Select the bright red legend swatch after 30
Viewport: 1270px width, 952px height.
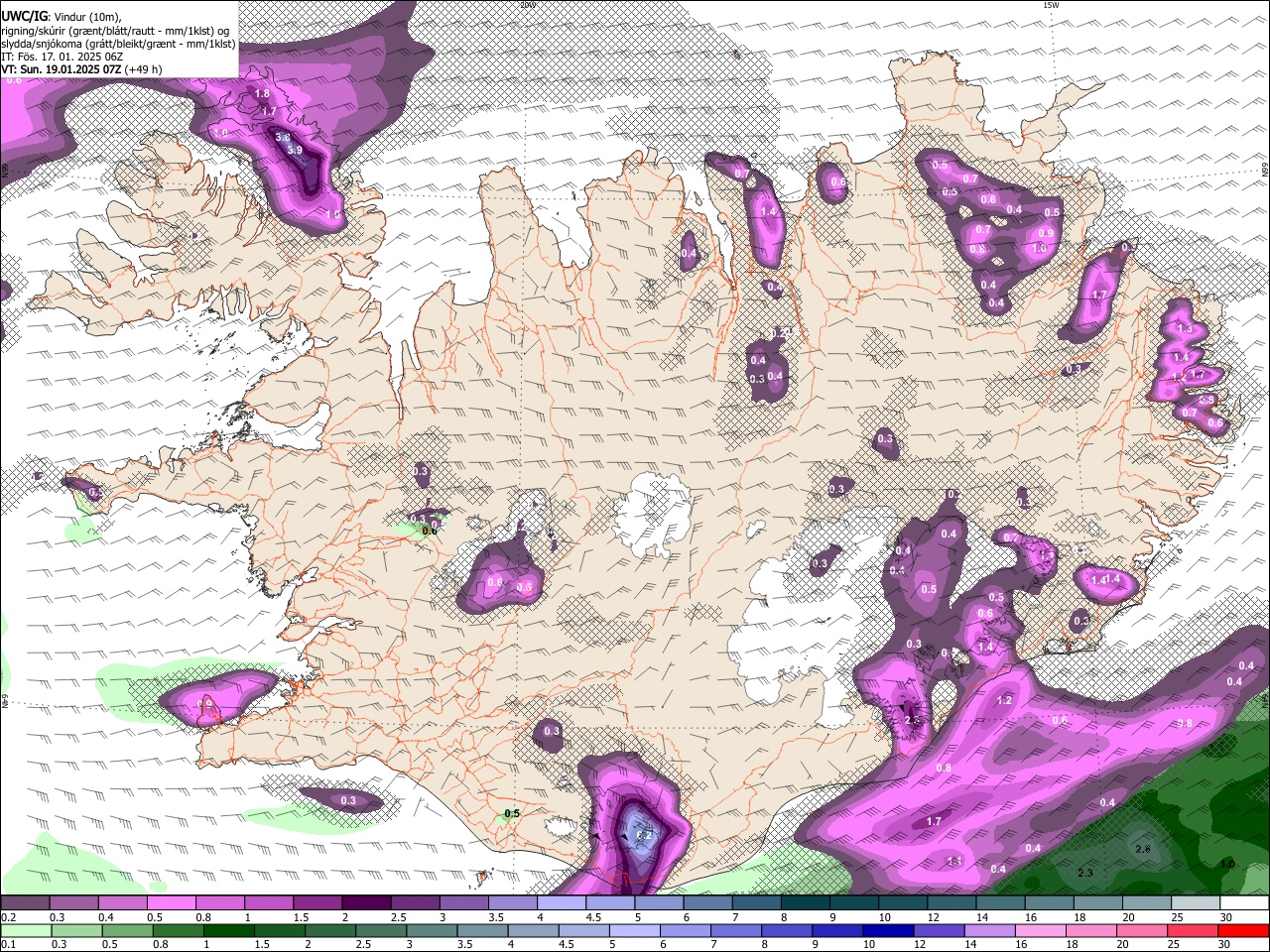pos(1243,930)
